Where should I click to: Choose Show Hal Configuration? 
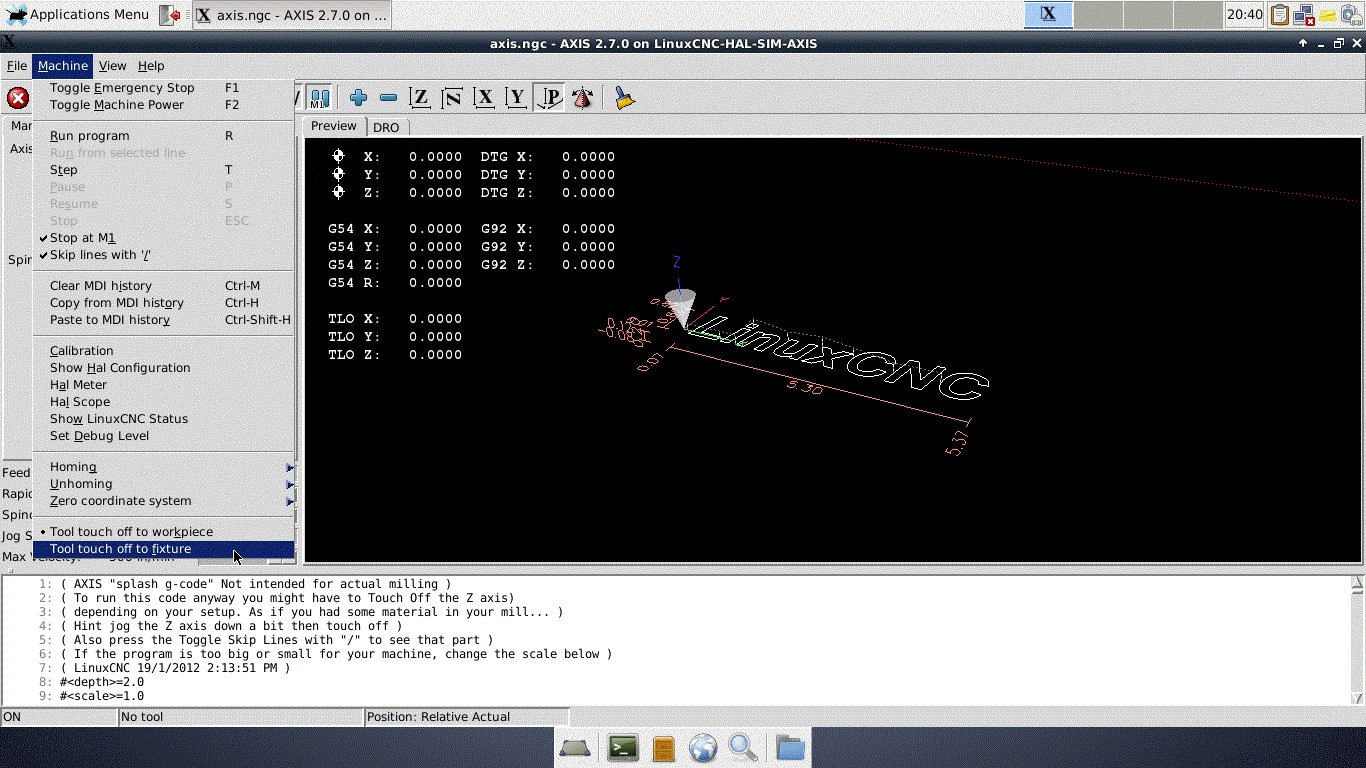[x=164, y=368]
